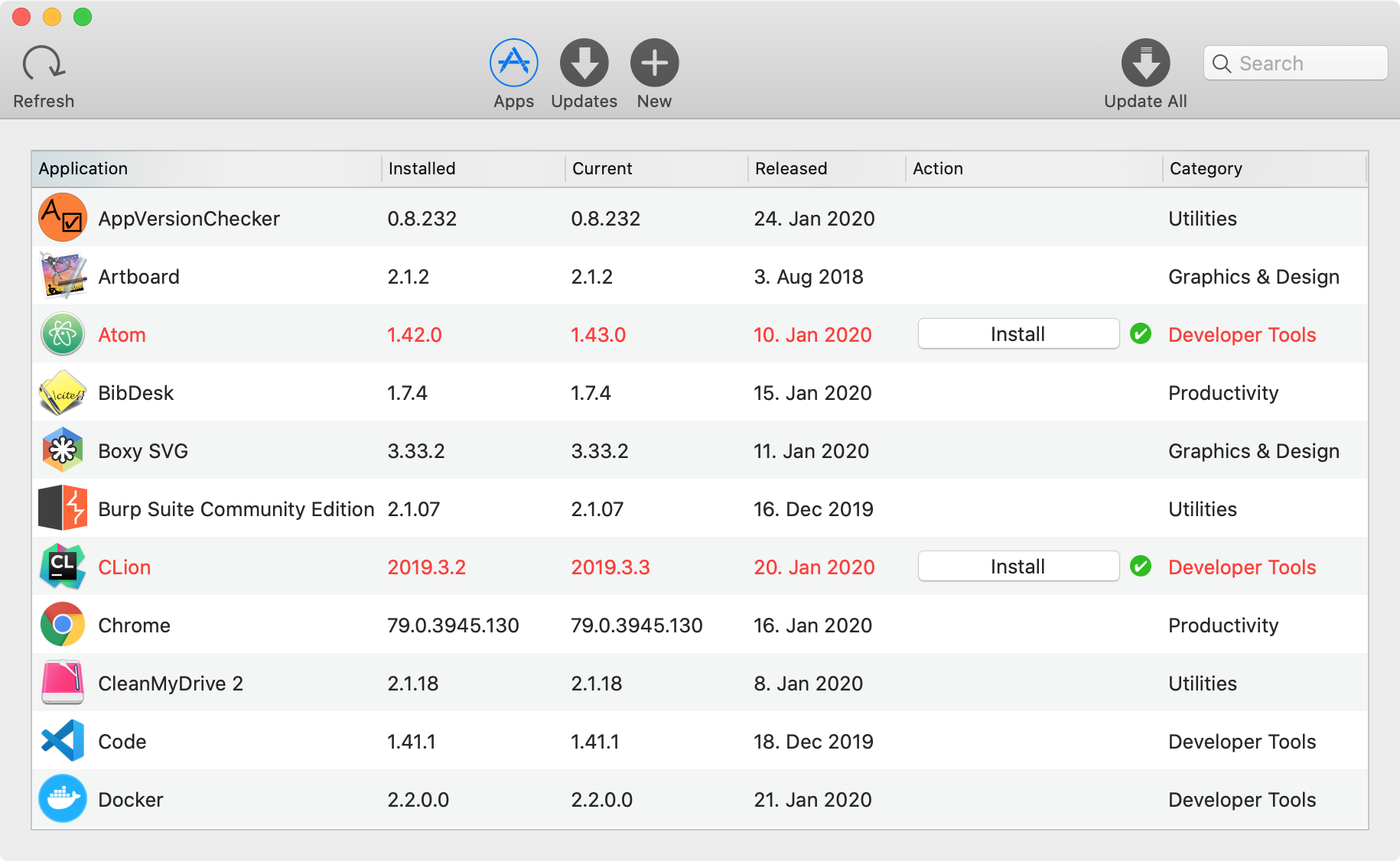The image size is (1400, 861).
Task: Click the Docker whale icon
Action: [x=63, y=799]
